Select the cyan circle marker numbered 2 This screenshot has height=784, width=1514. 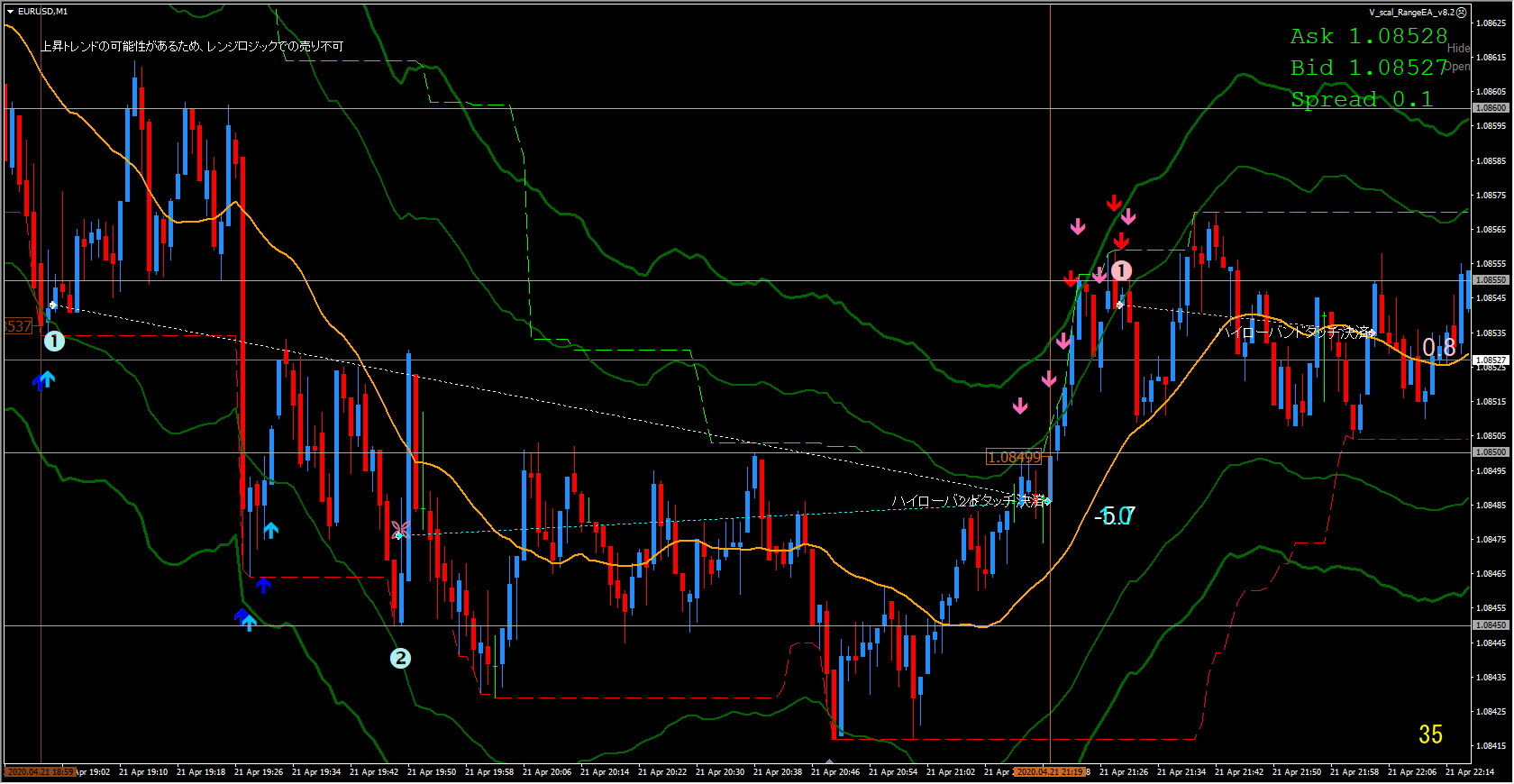[x=400, y=659]
